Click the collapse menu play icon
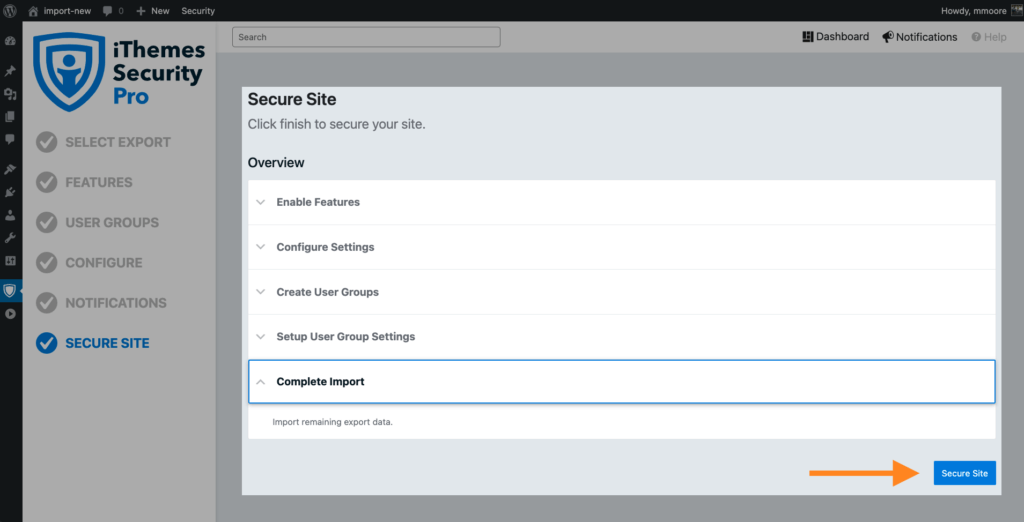This screenshot has height=522, width=1024. 10,314
